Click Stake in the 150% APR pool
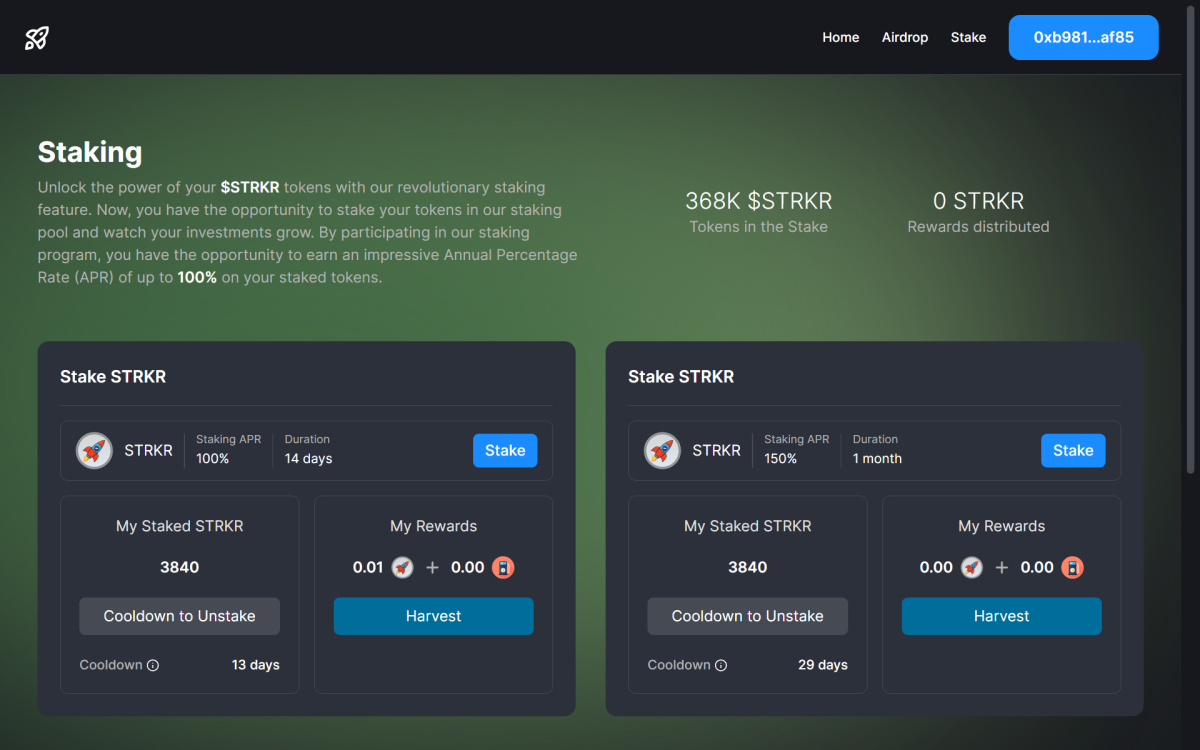The height and width of the screenshot is (750, 1200). point(1073,450)
